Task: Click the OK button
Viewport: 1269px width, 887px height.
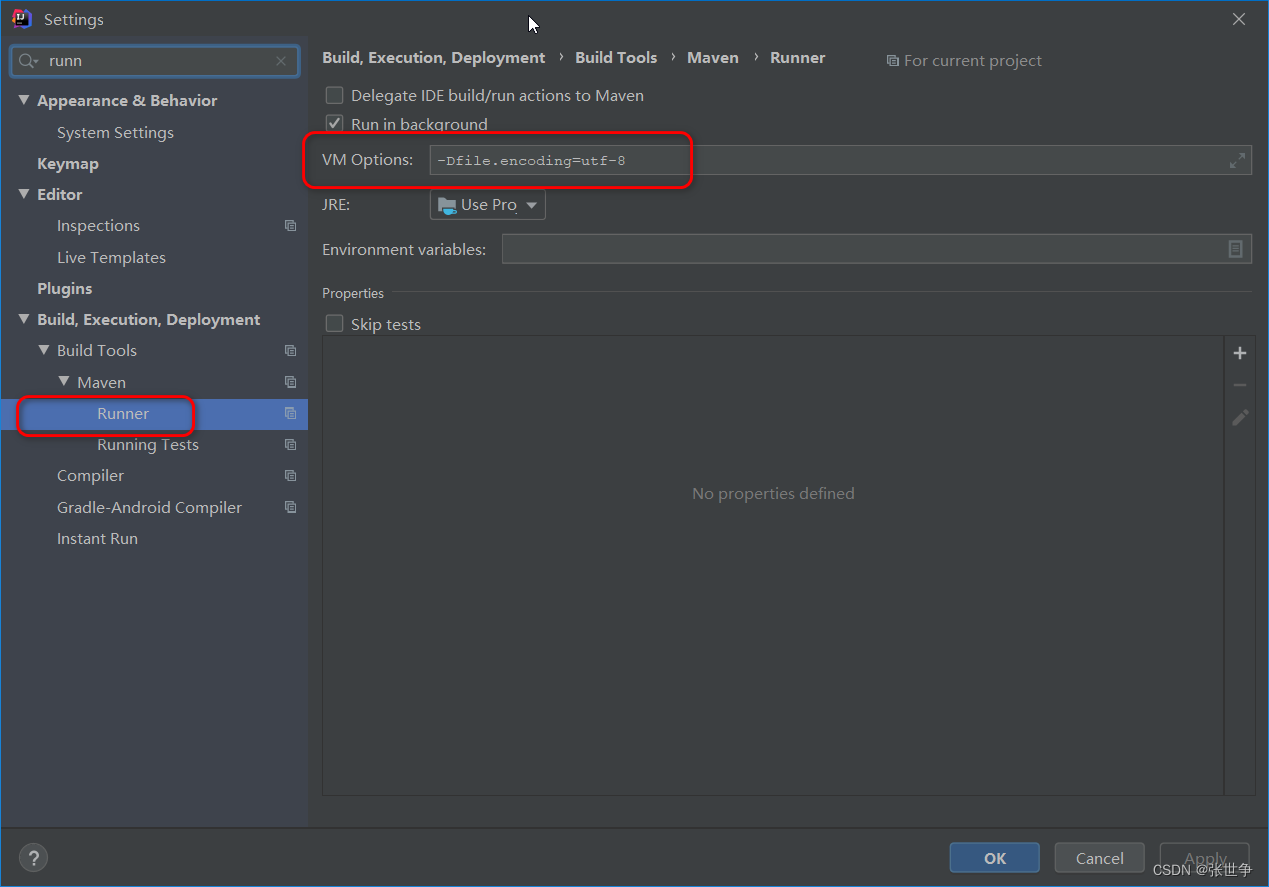Action: tap(995, 858)
